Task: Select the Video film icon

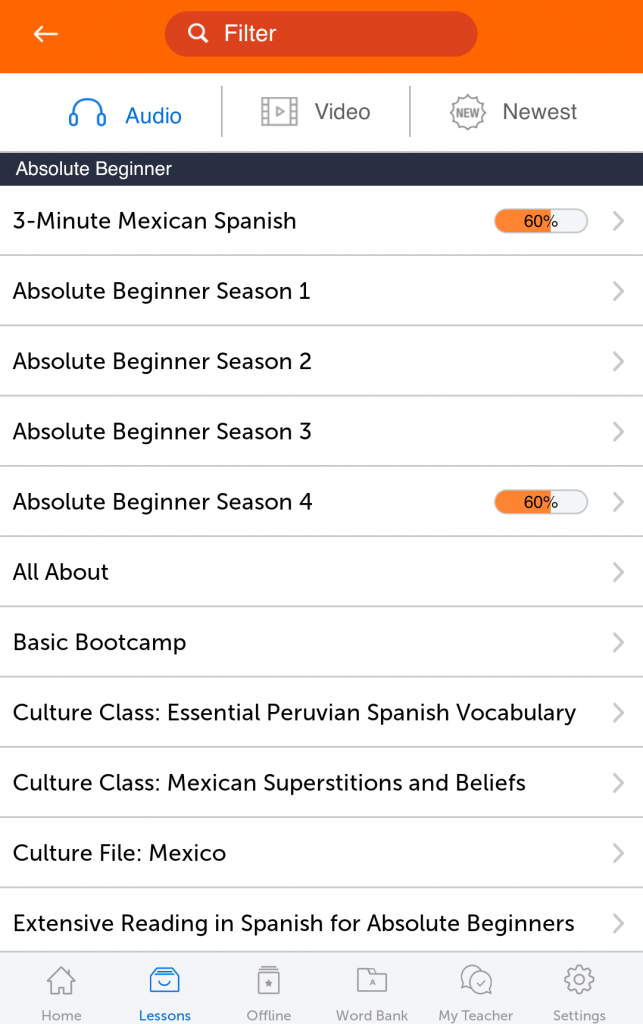Action: 279,112
